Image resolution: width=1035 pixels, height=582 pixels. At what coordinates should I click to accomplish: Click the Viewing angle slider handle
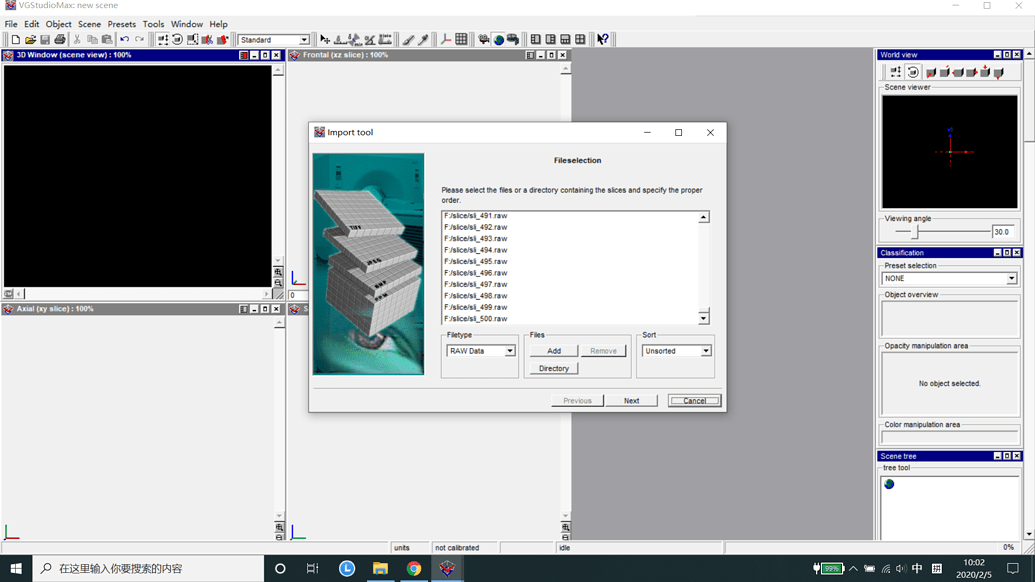(x=915, y=232)
